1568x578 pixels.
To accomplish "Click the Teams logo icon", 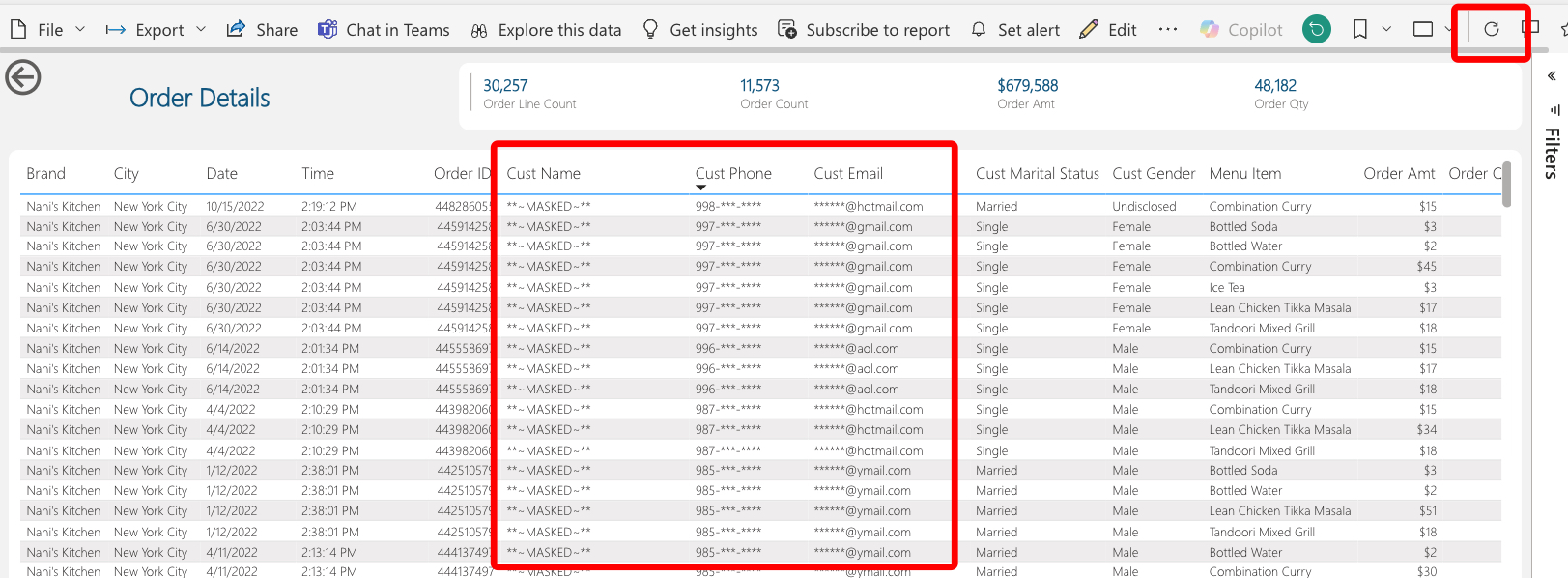I will (328, 30).
